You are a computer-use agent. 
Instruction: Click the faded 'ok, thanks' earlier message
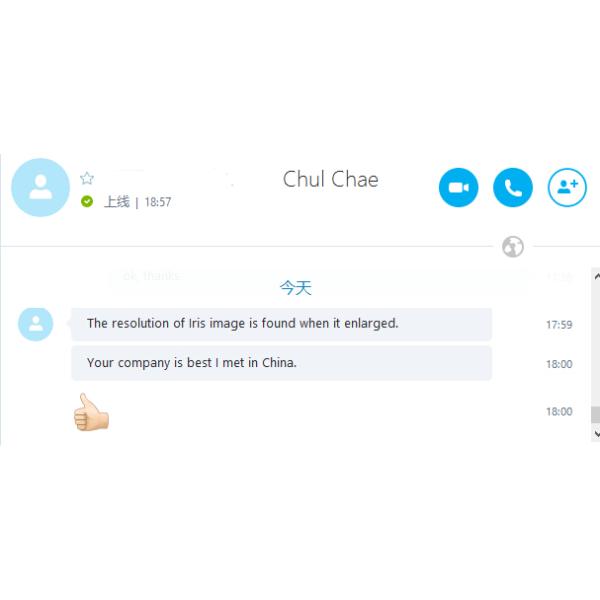(x=152, y=276)
